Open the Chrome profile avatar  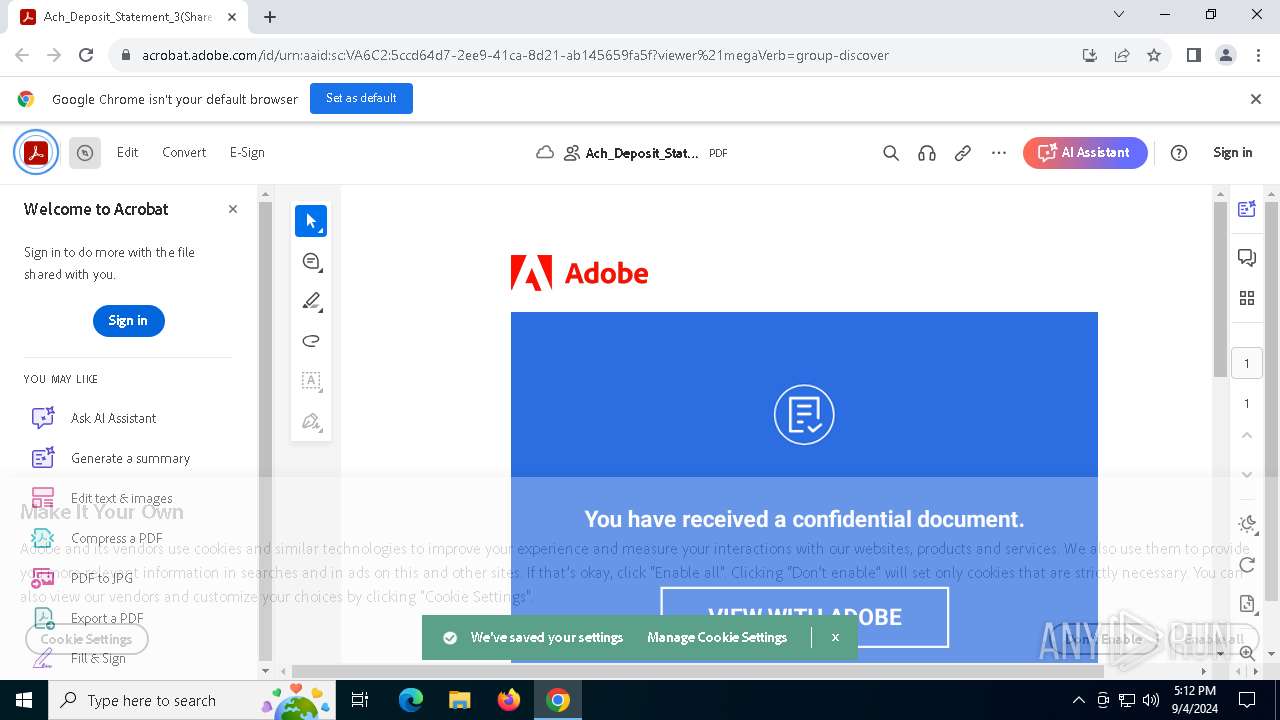click(1226, 55)
